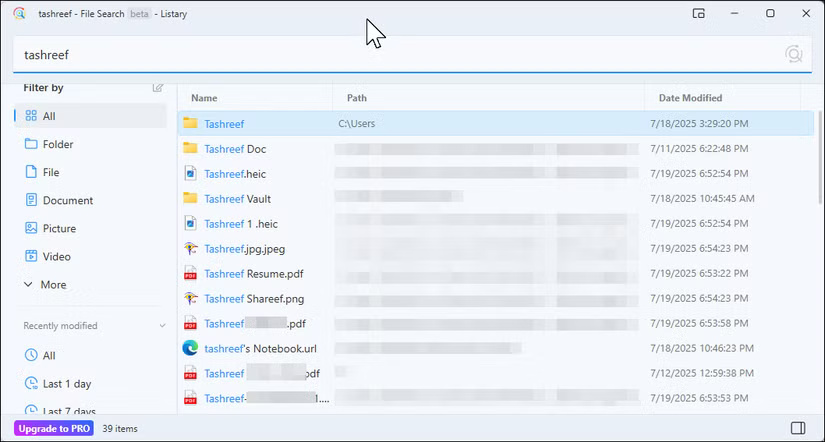Click the search icon in the search box
The width and height of the screenshot is (825, 442).
click(x=794, y=55)
